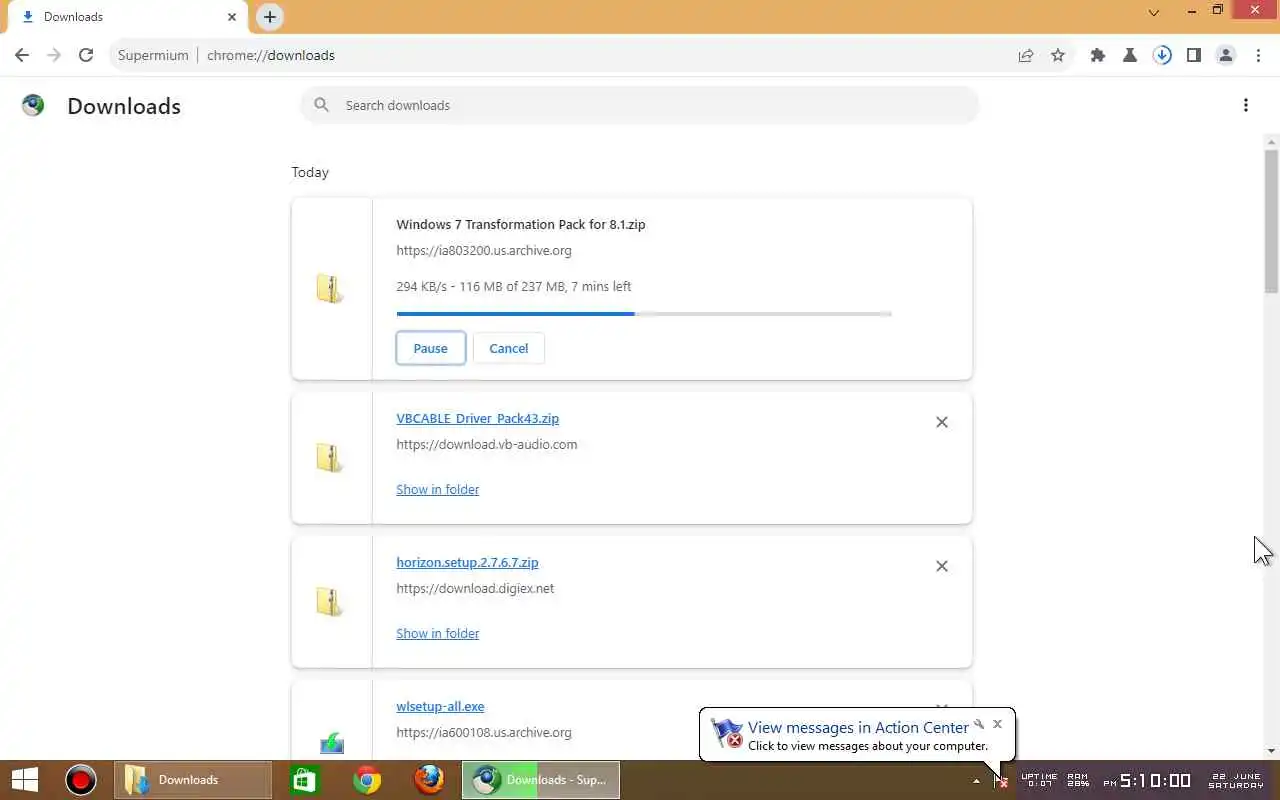Click the Action Center flag tray icon
This screenshot has height=800, width=1280.
[1000, 781]
